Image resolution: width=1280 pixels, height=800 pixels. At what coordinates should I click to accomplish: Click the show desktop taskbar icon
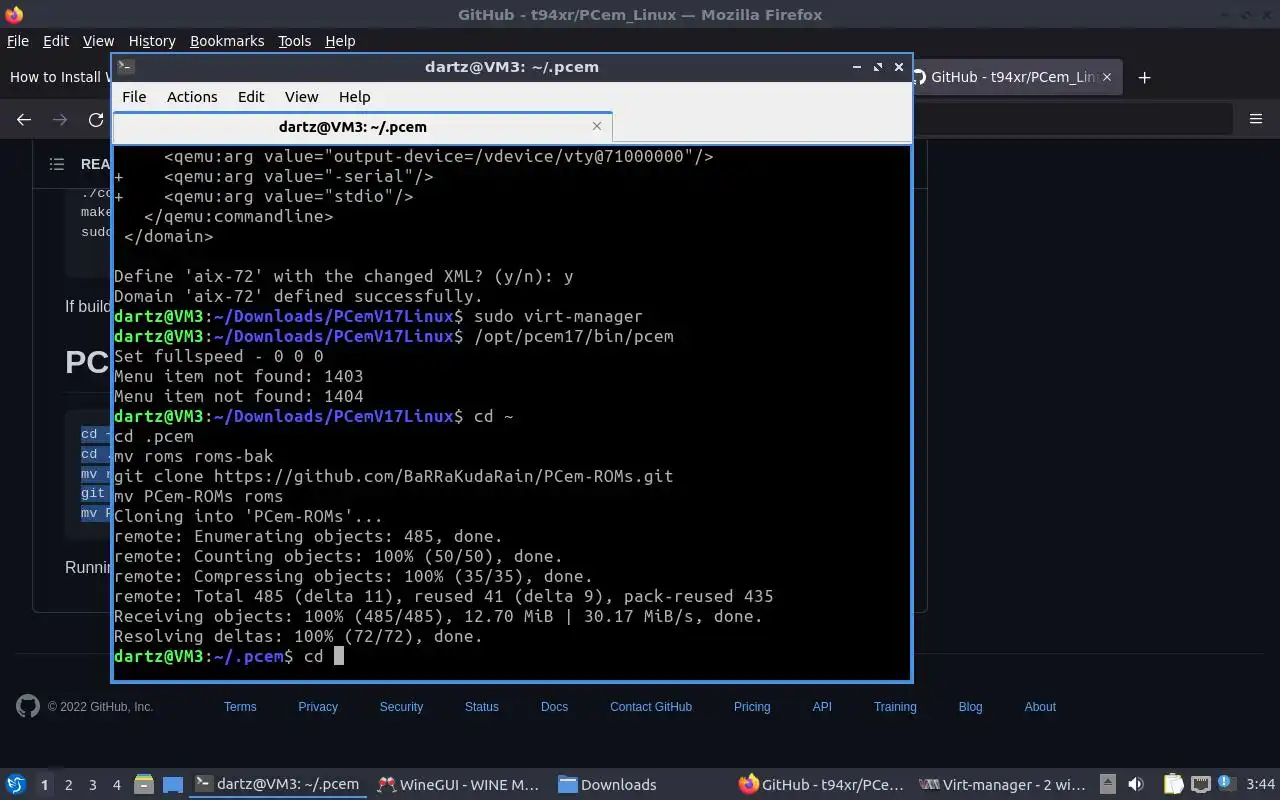click(173, 784)
